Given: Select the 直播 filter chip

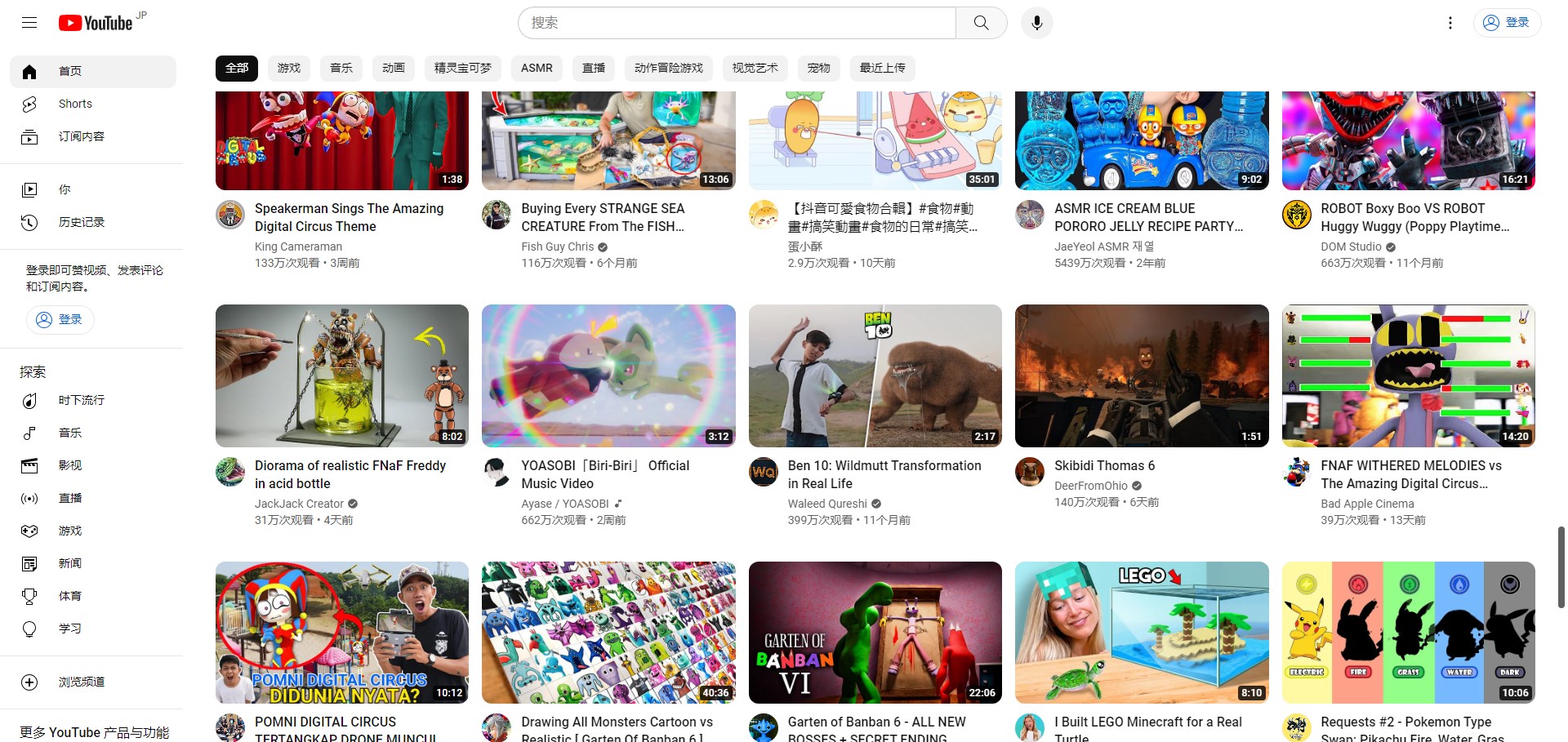Looking at the screenshot, I should 594,69.
